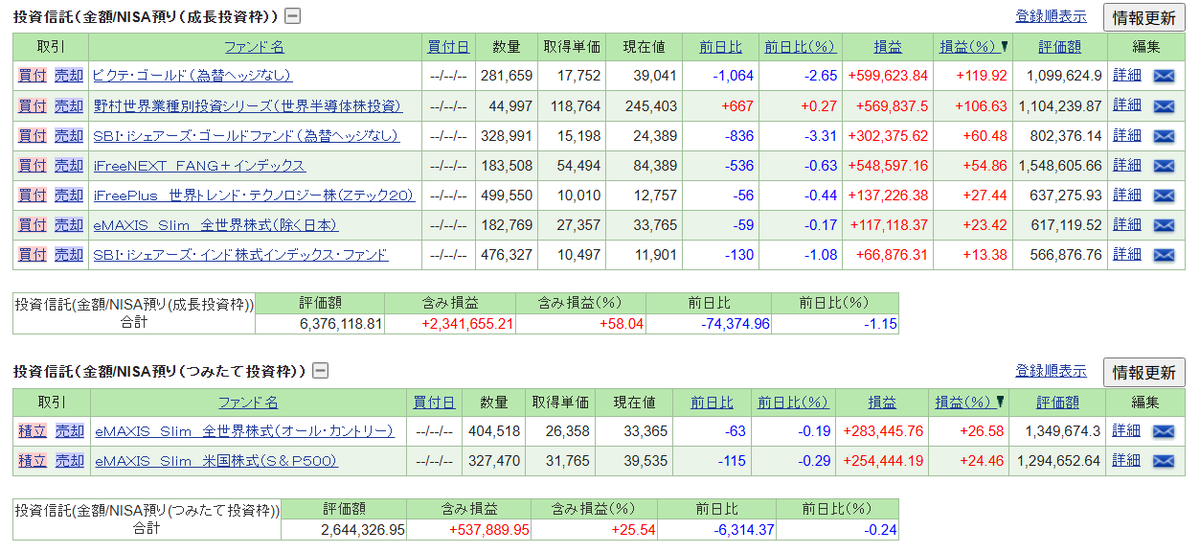Open 詳細 for eMAXIS Slim 米国株式(S&P500)

(x=1127, y=462)
